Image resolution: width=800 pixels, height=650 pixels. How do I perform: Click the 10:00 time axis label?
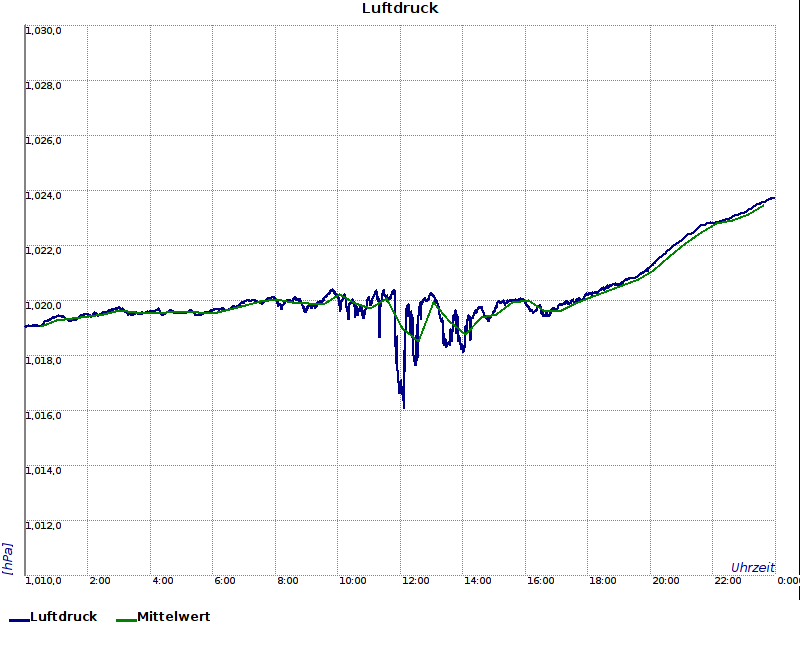pyautogui.click(x=353, y=581)
